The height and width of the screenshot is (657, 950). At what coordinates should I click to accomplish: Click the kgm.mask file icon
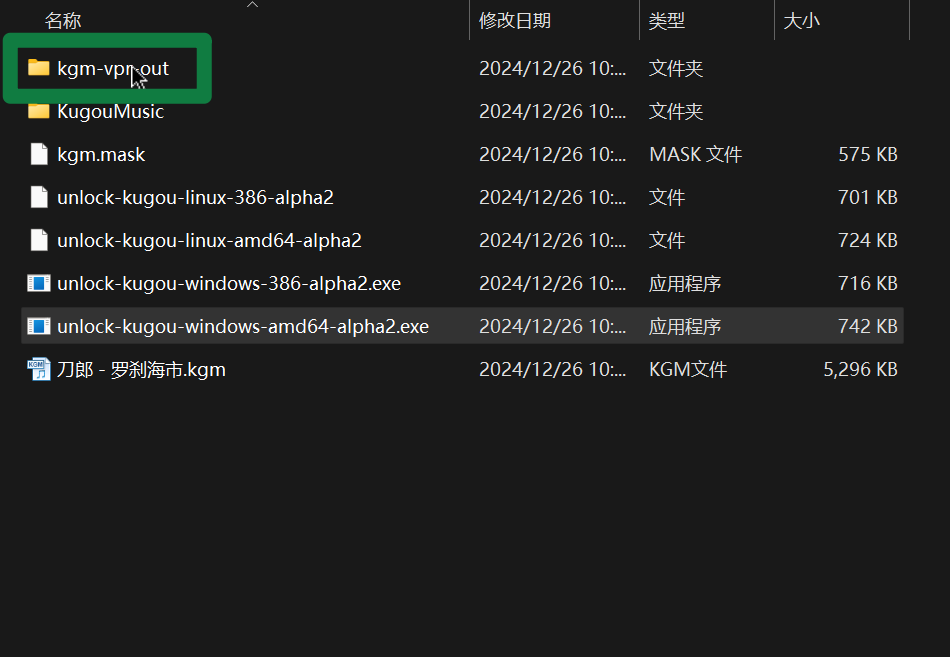click(39, 154)
